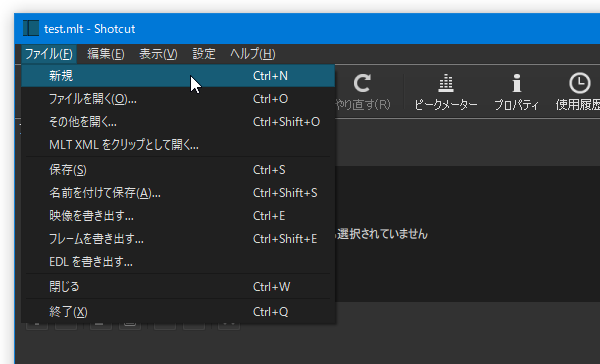
Task: Choose 終了(X) to quit Shotcut
Action: [x=178, y=312]
